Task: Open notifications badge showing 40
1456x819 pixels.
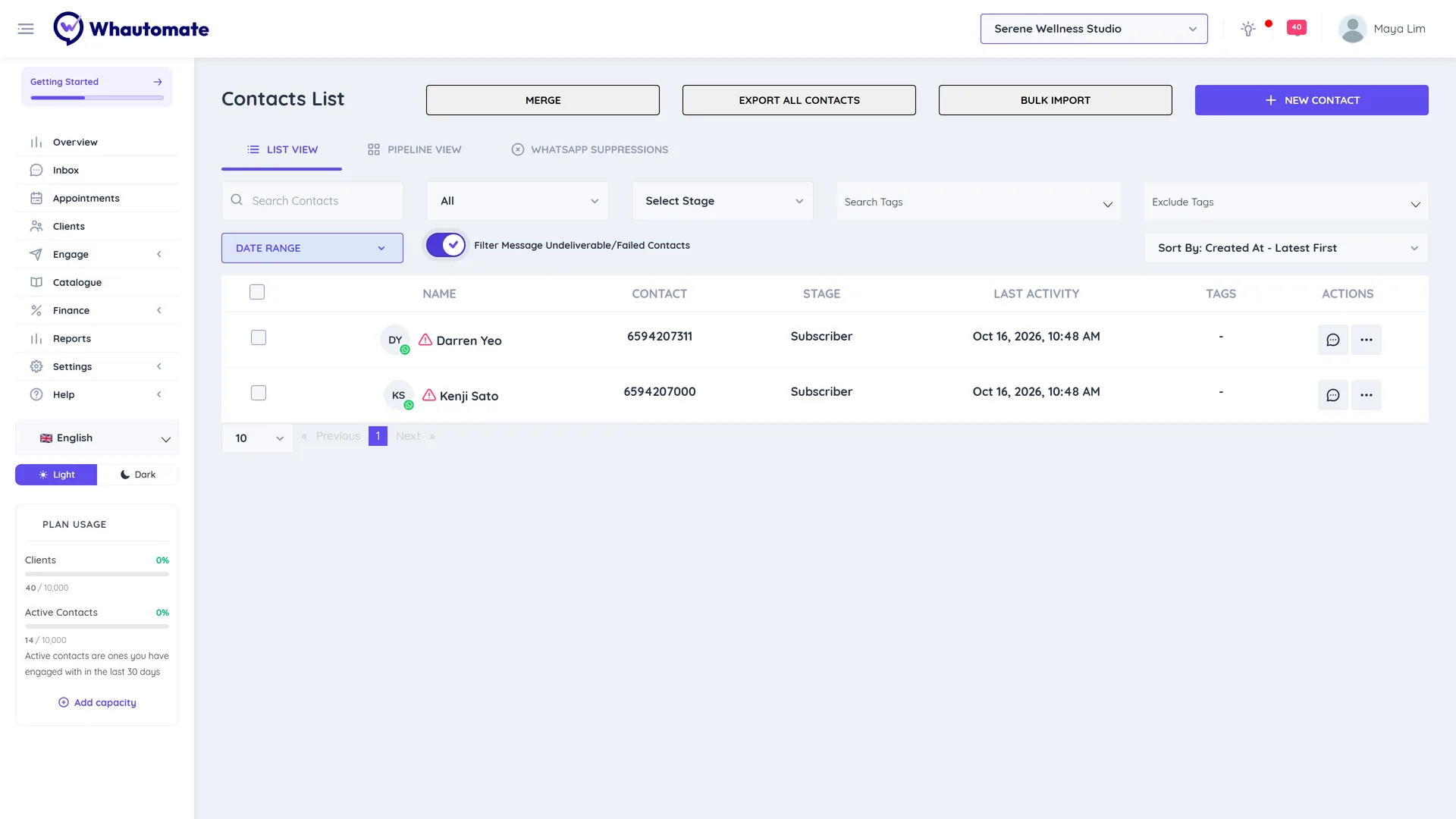Action: [x=1297, y=27]
